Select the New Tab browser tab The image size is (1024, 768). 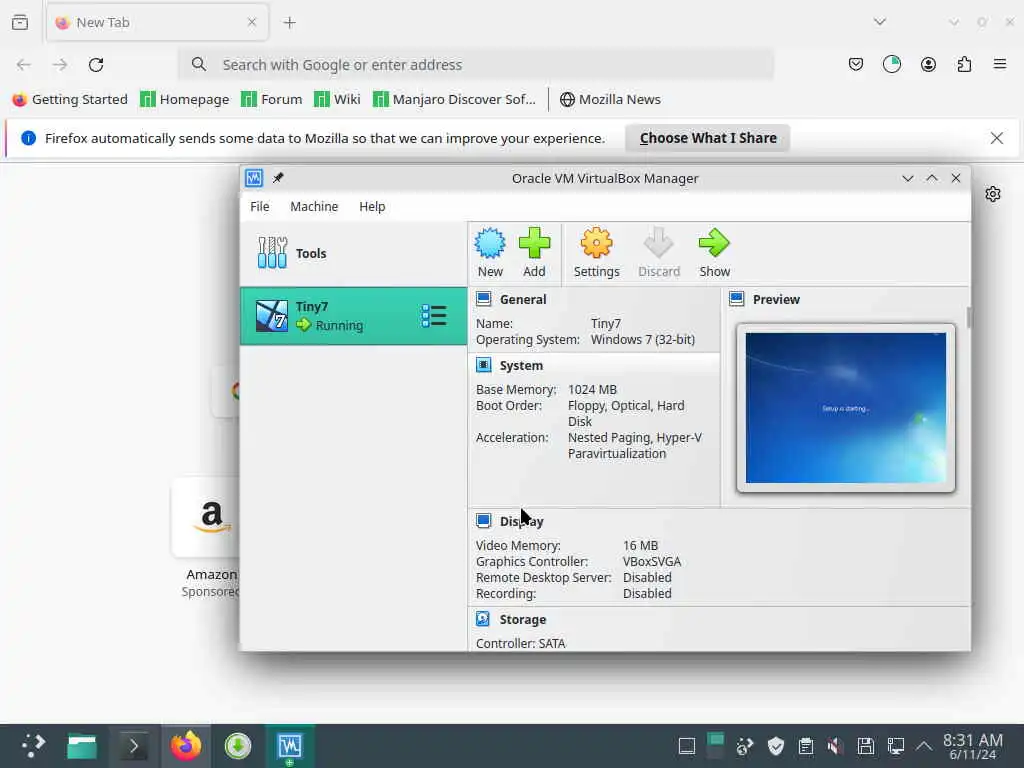tap(157, 22)
